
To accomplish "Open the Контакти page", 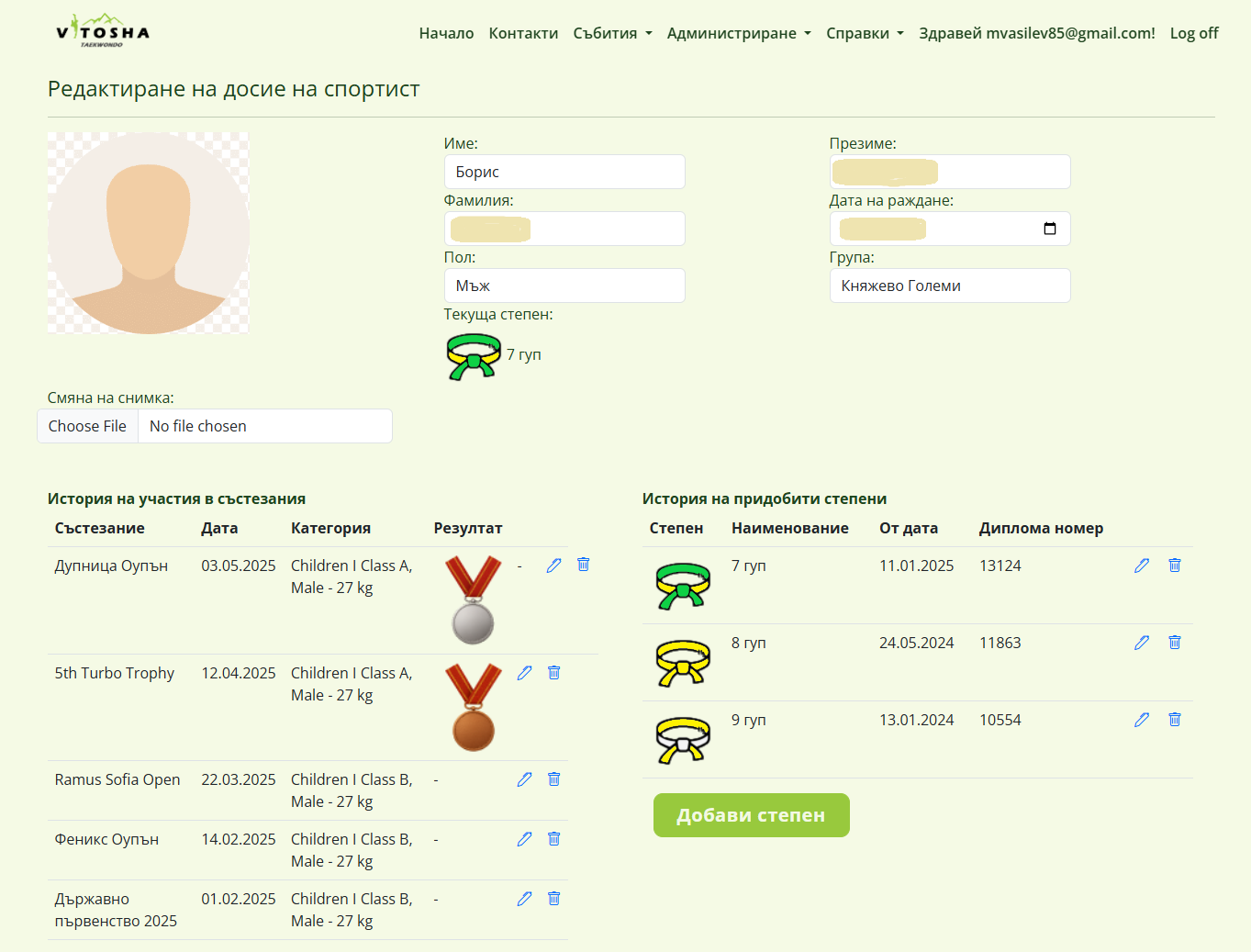I will tap(523, 33).
